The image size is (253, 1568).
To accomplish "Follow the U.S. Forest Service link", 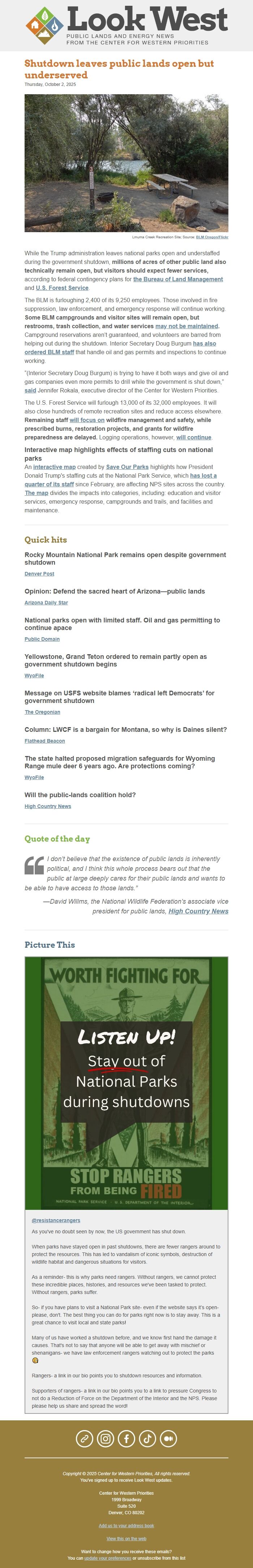I will click(62, 288).
